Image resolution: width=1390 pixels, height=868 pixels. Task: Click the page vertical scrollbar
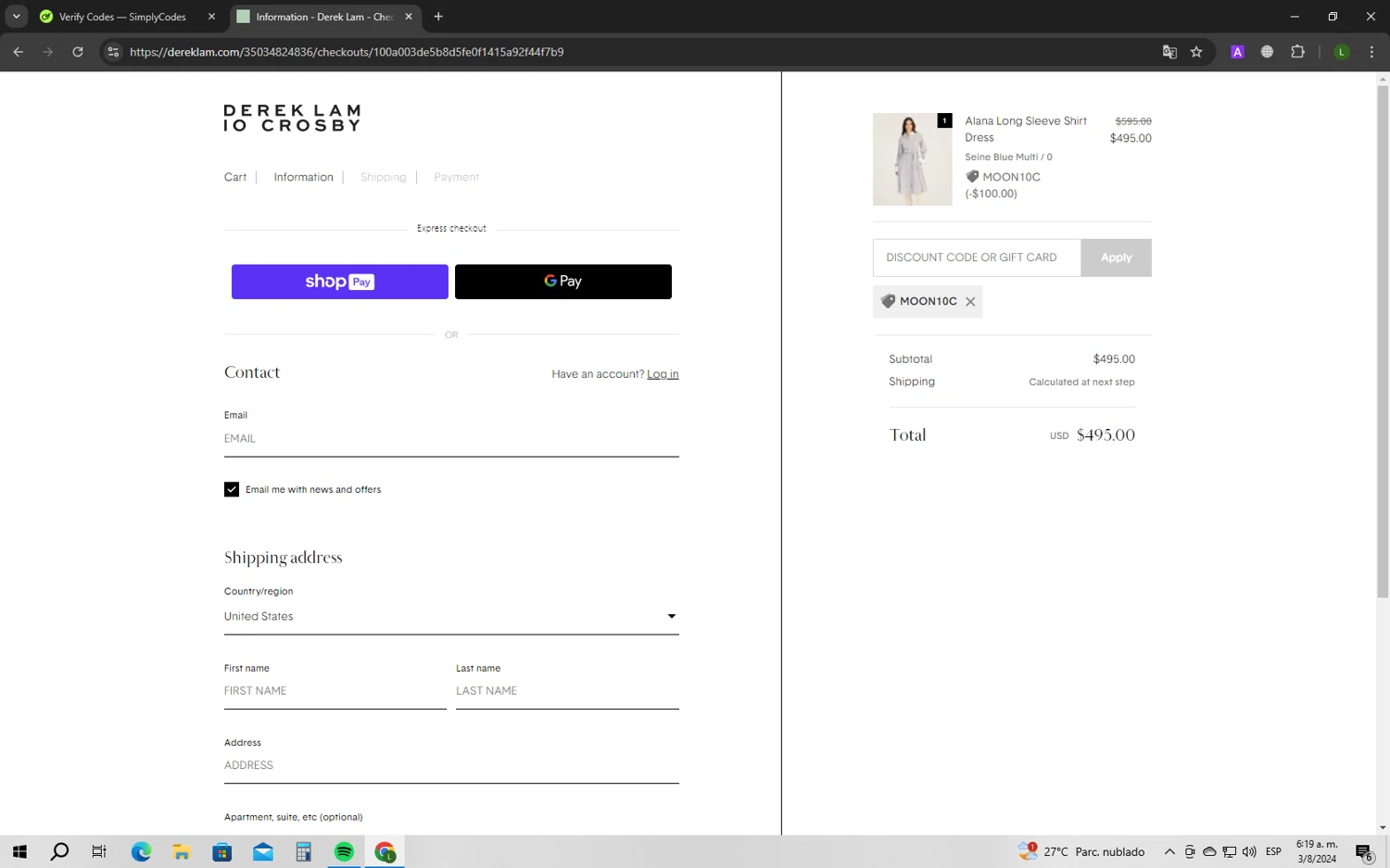1383,341
